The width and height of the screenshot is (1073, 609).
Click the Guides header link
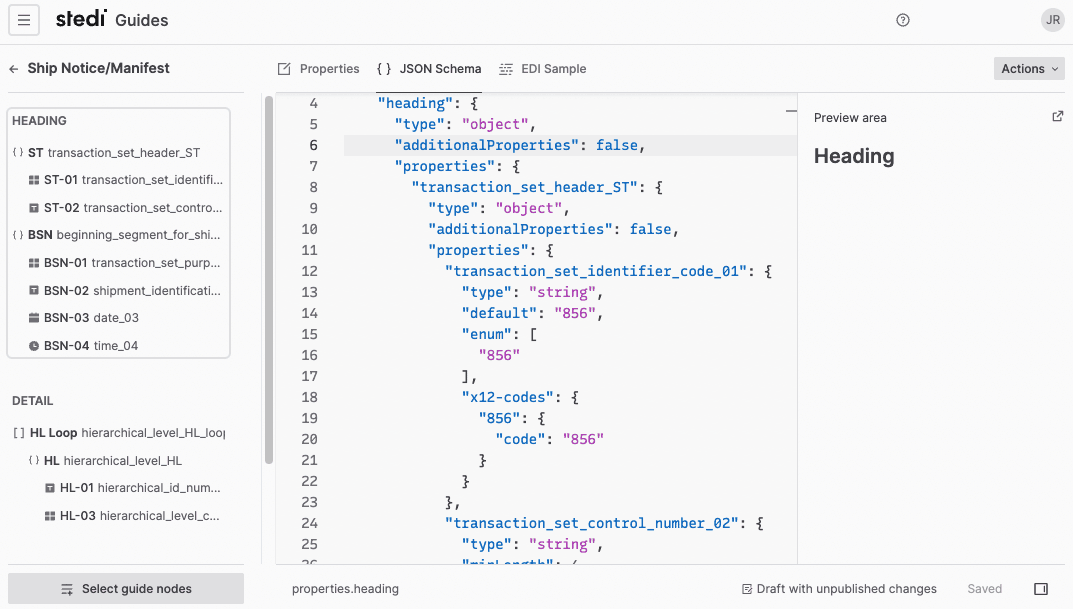pos(141,21)
